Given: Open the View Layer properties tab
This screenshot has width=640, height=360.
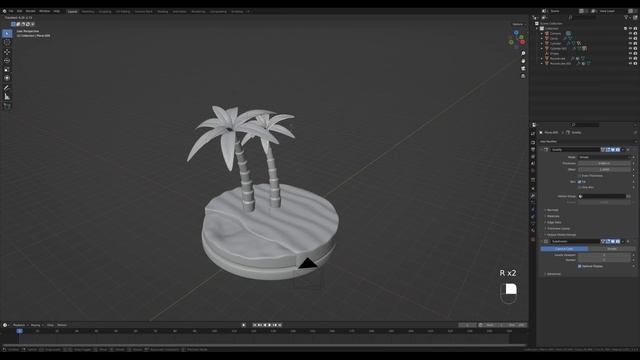Looking at the screenshot, I should pyautogui.click(x=533, y=156).
